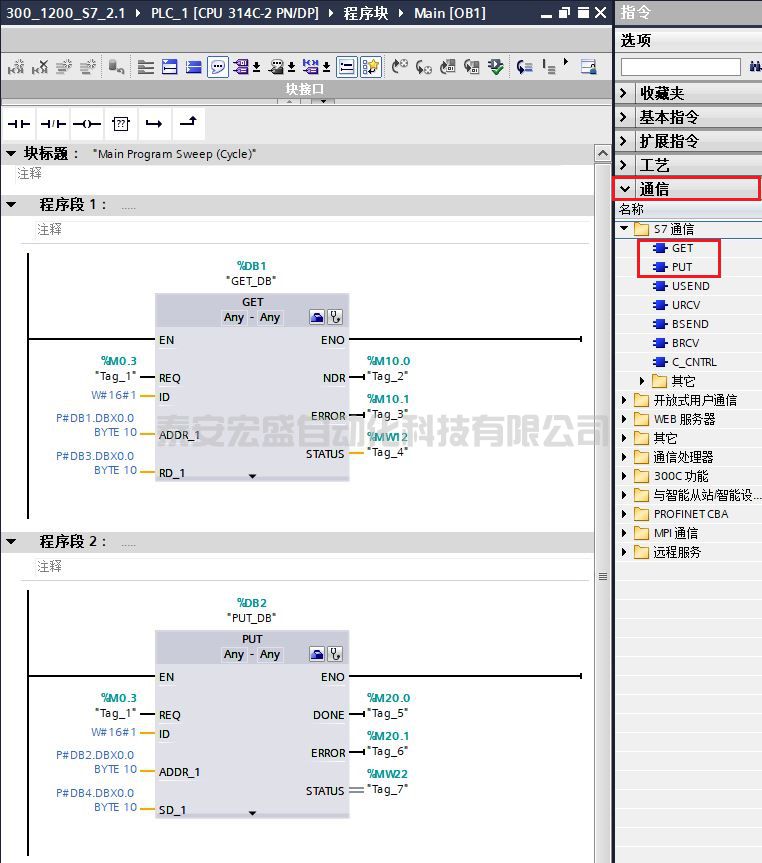
Task: Toggle network comments display in toolbar
Action: coord(218,67)
